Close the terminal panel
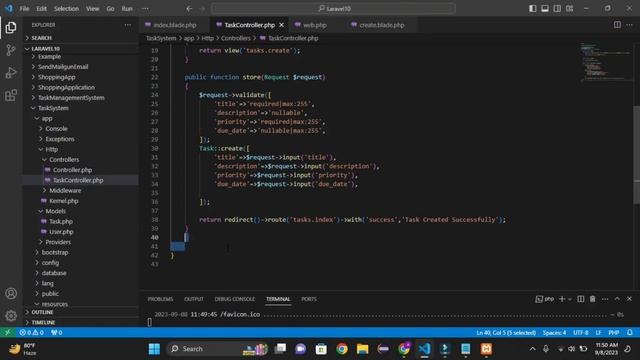Viewport: 640px width, 360px height. coord(629,299)
